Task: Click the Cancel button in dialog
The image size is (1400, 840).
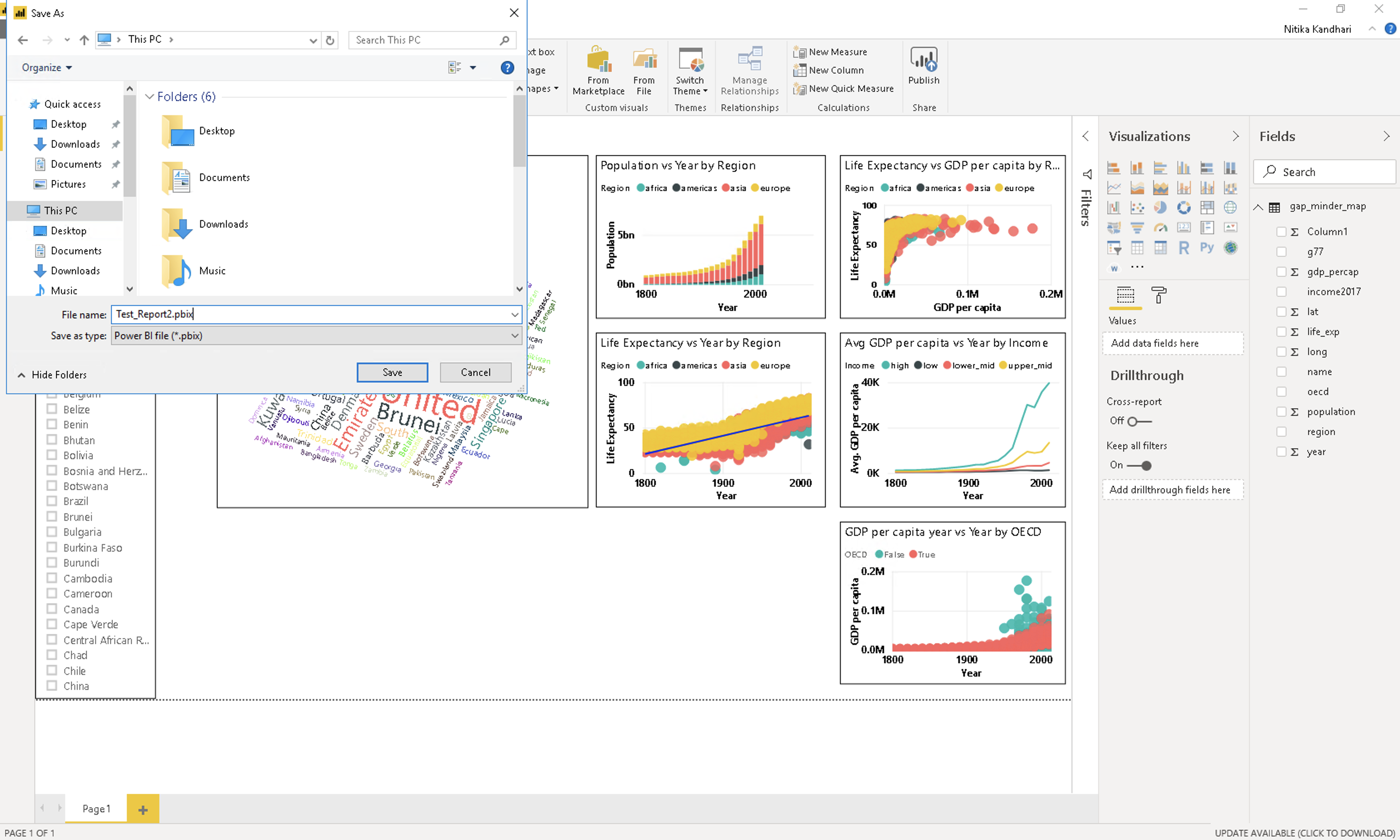Action: click(x=475, y=372)
